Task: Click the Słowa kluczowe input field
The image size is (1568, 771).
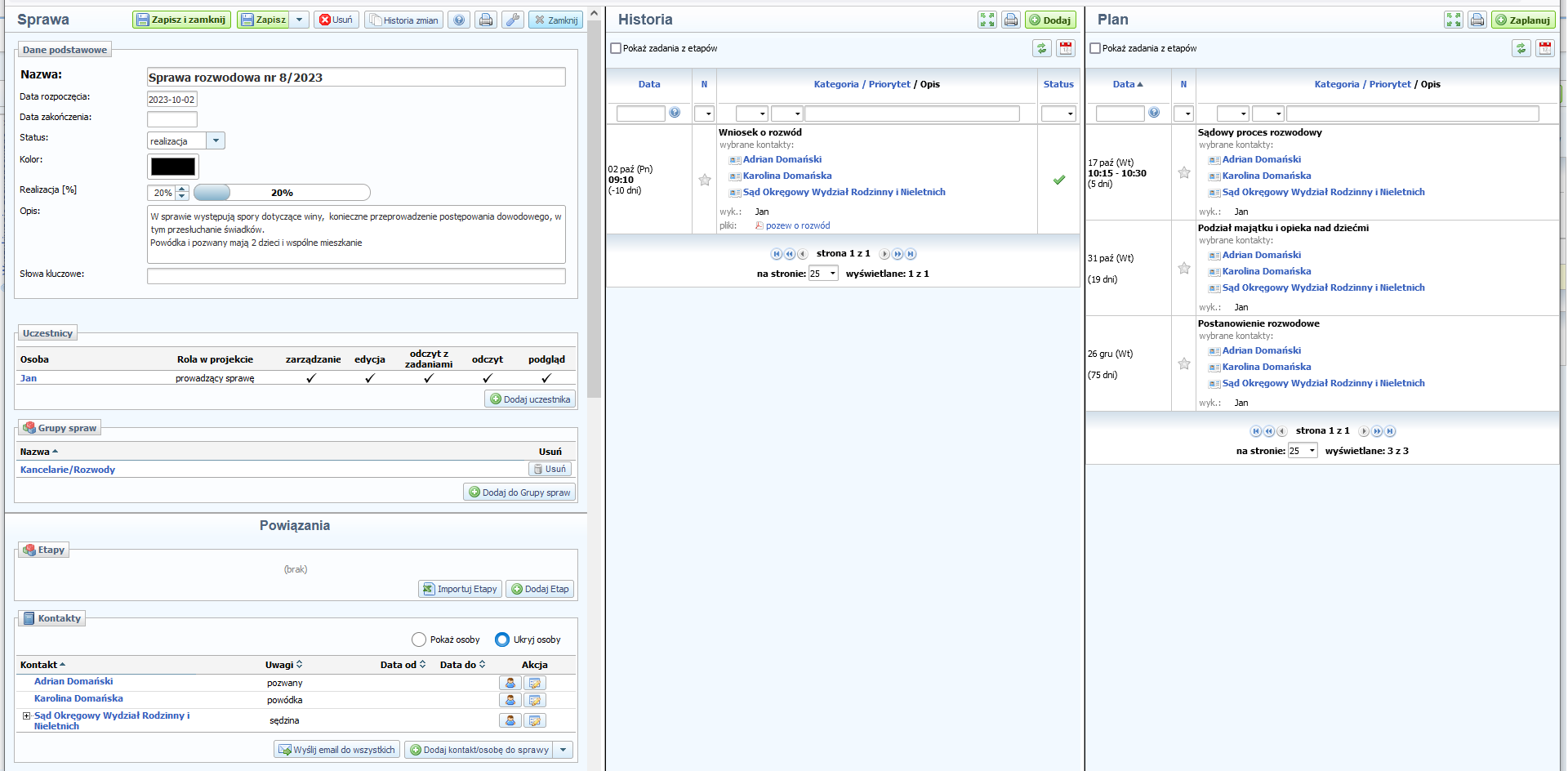Action: tap(356, 276)
